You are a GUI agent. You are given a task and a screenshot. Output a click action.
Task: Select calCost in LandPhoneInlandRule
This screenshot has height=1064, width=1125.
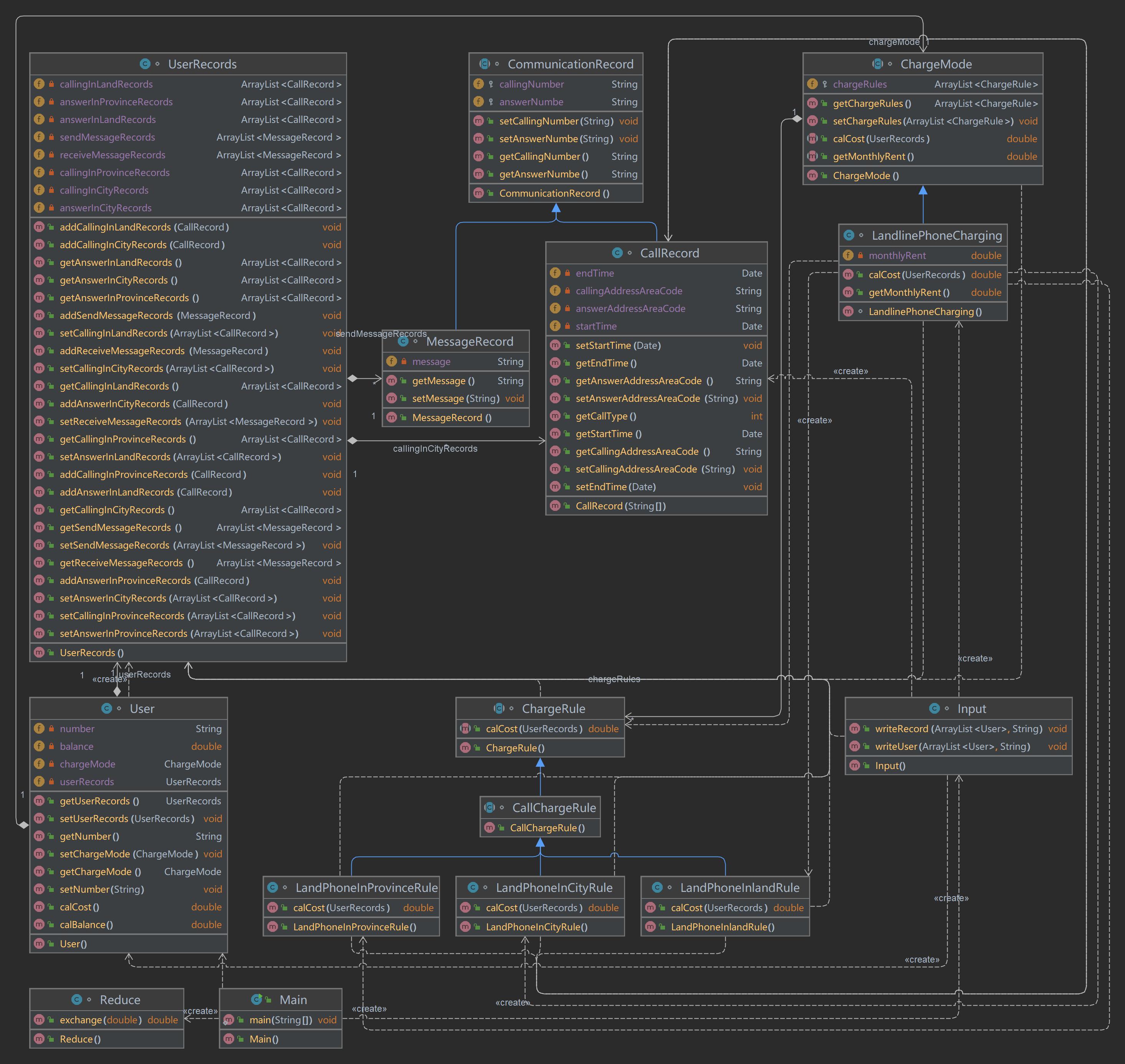pyautogui.click(x=725, y=907)
